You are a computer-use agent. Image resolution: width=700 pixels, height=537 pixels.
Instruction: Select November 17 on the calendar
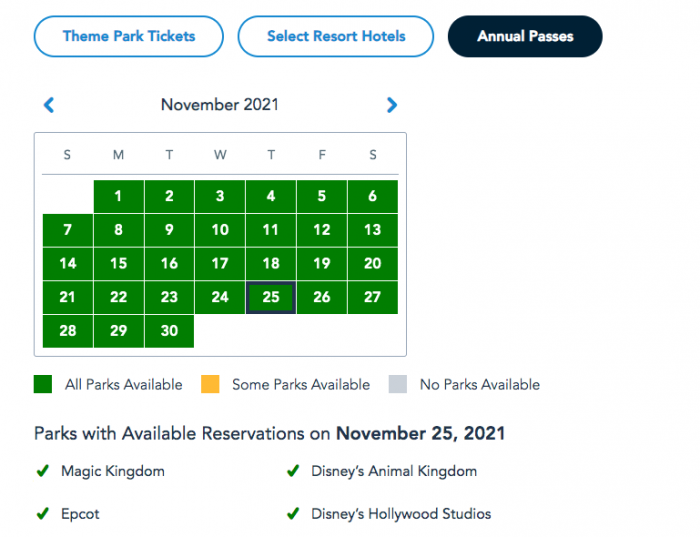tap(220, 263)
